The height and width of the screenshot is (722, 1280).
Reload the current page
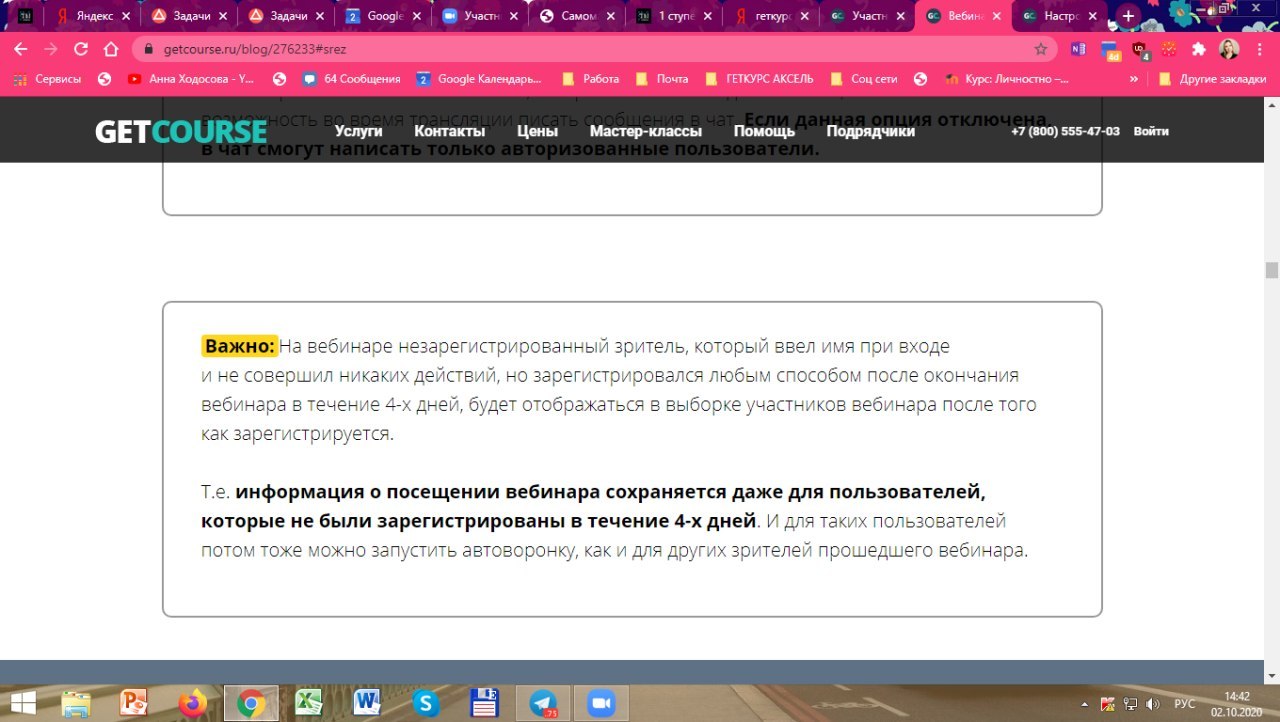(81, 49)
